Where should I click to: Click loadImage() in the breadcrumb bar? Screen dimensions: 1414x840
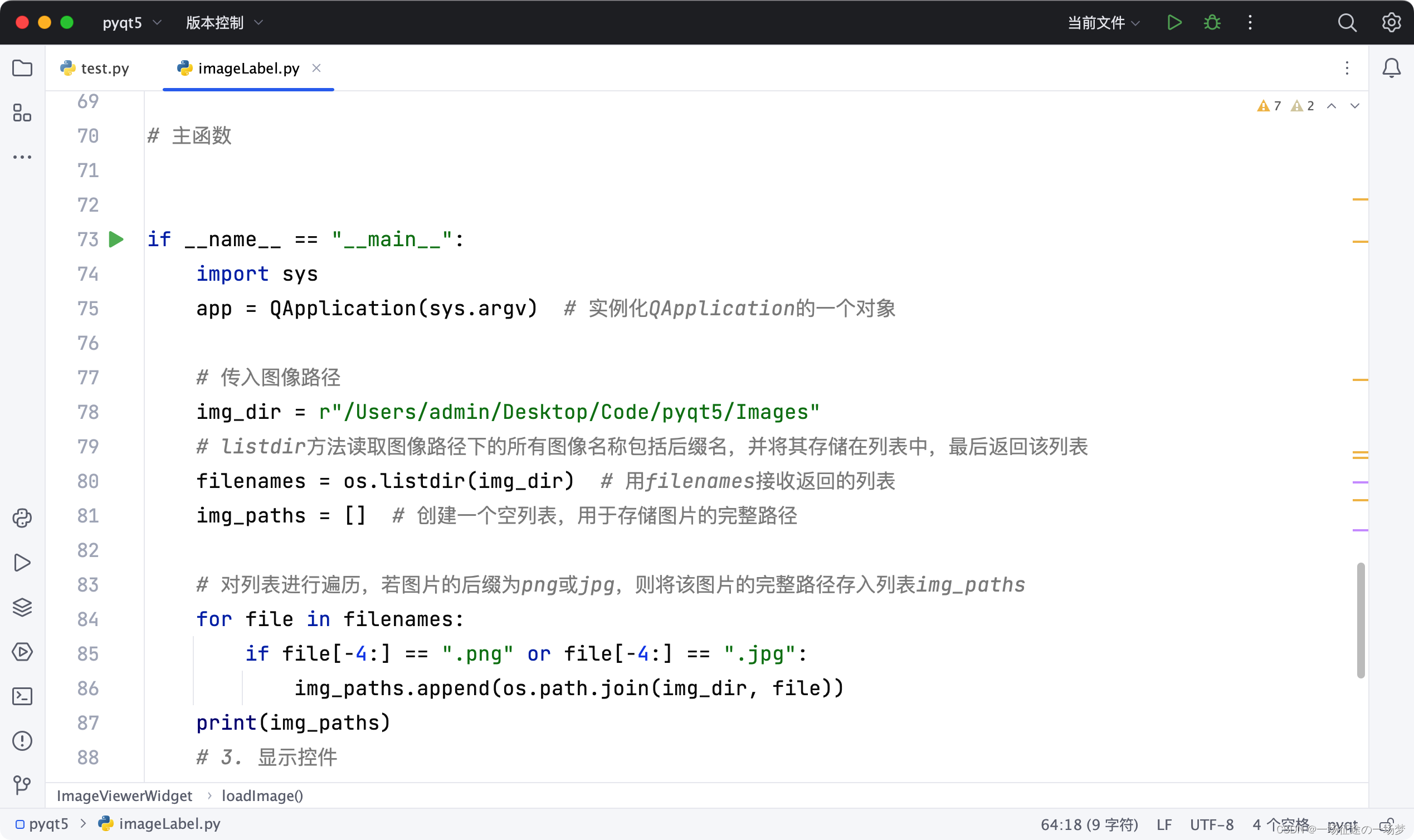262,795
